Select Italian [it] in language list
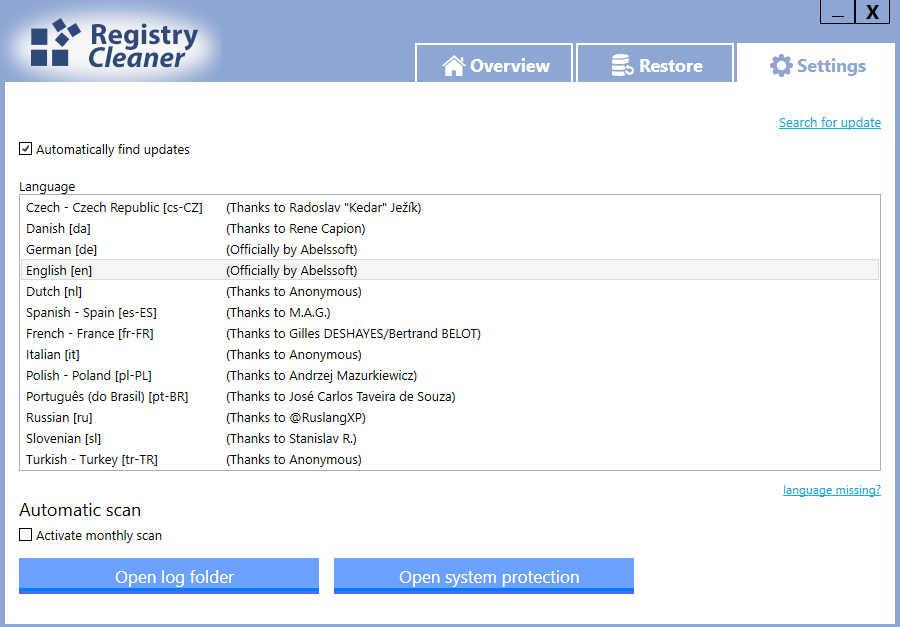The width and height of the screenshot is (900, 627). 449,354
